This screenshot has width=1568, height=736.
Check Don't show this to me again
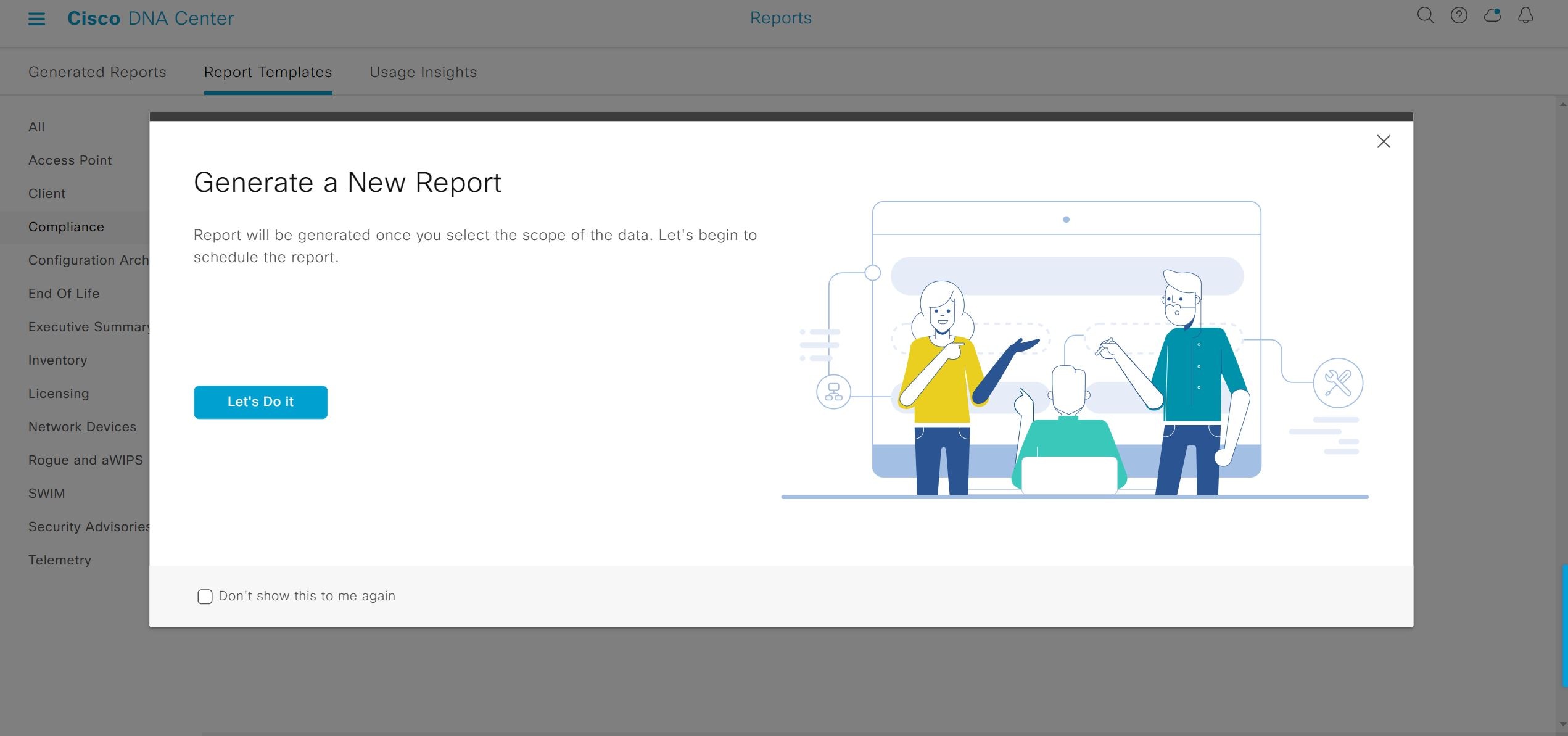coord(205,597)
